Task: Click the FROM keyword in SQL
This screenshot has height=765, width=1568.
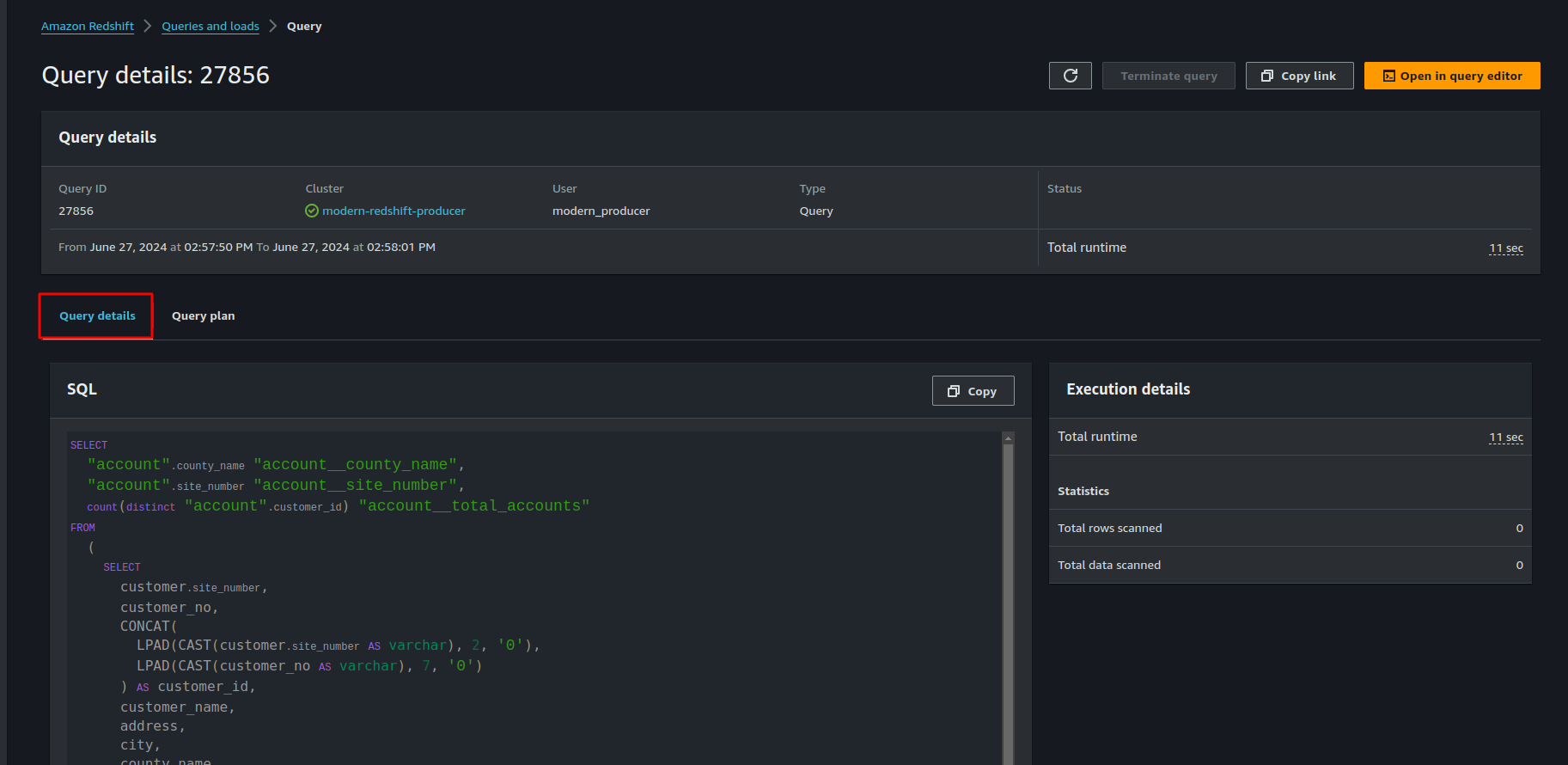Action: tap(82, 528)
